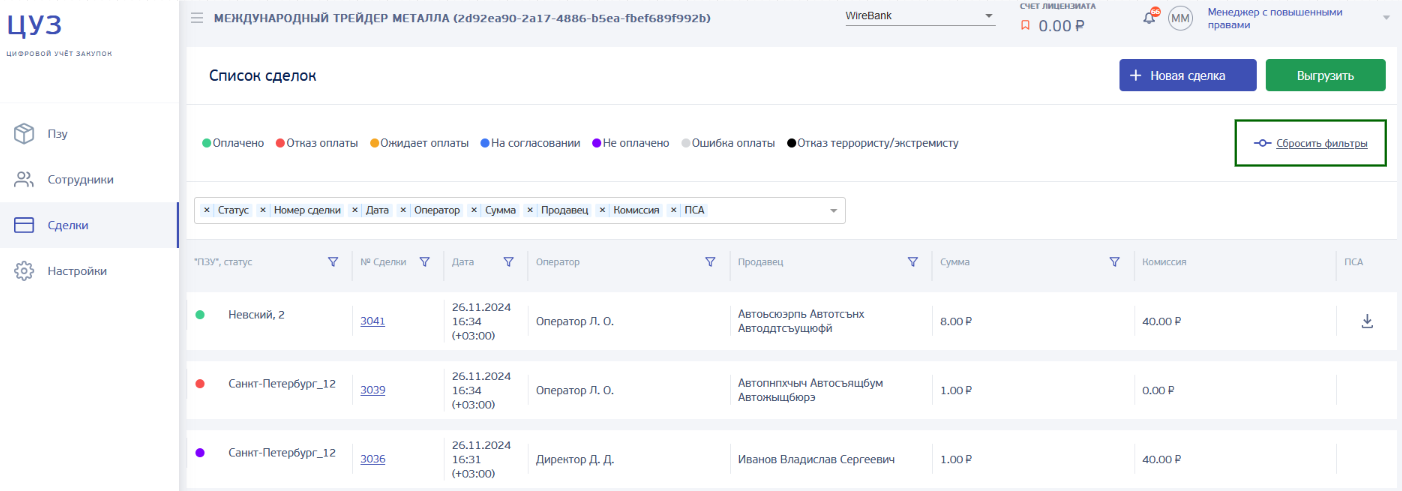Open the Продавец column filter
1402x491 pixels.
[912, 262]
